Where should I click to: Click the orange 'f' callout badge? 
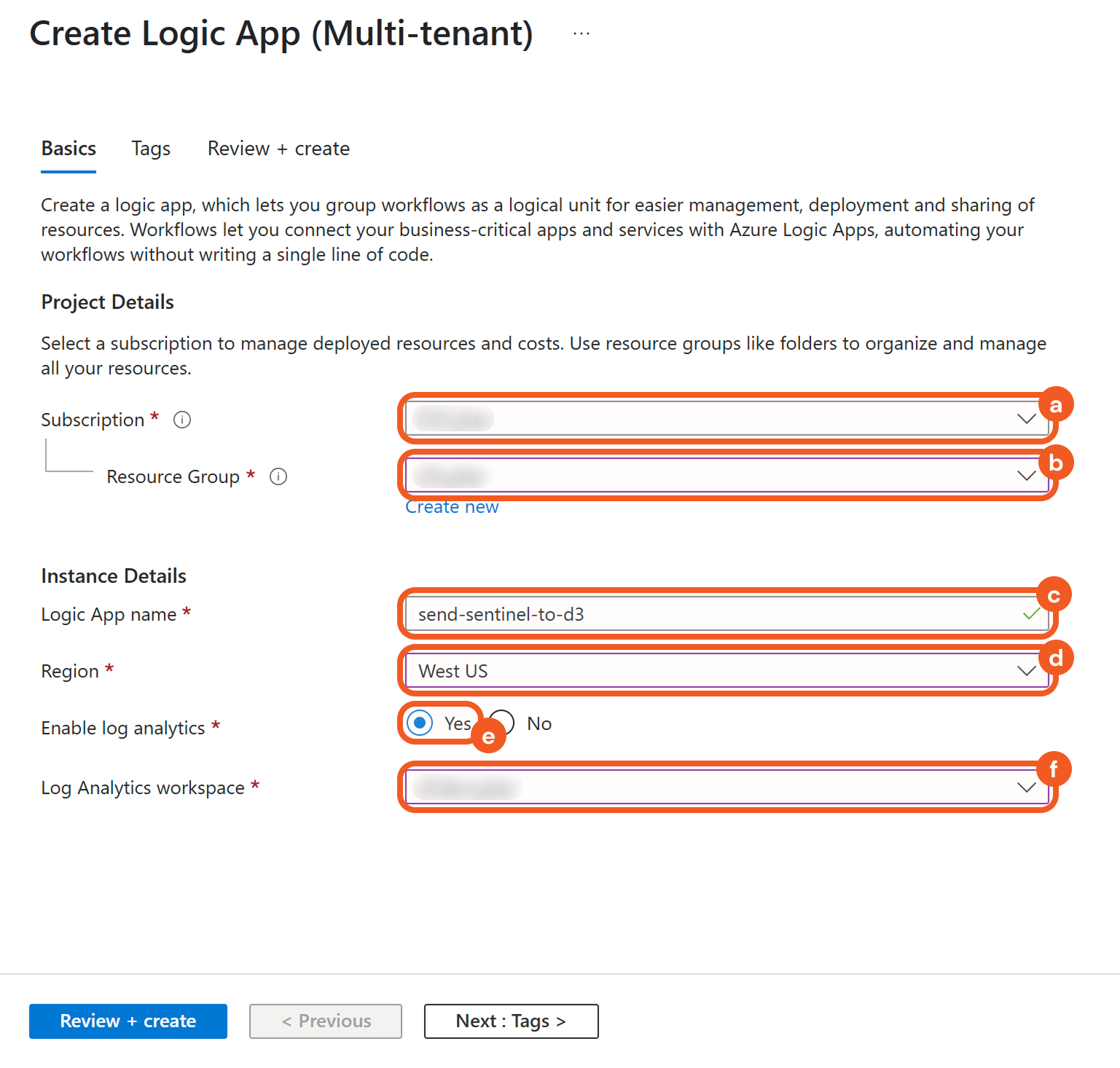pyautogui.click(x=1054, y=769)
